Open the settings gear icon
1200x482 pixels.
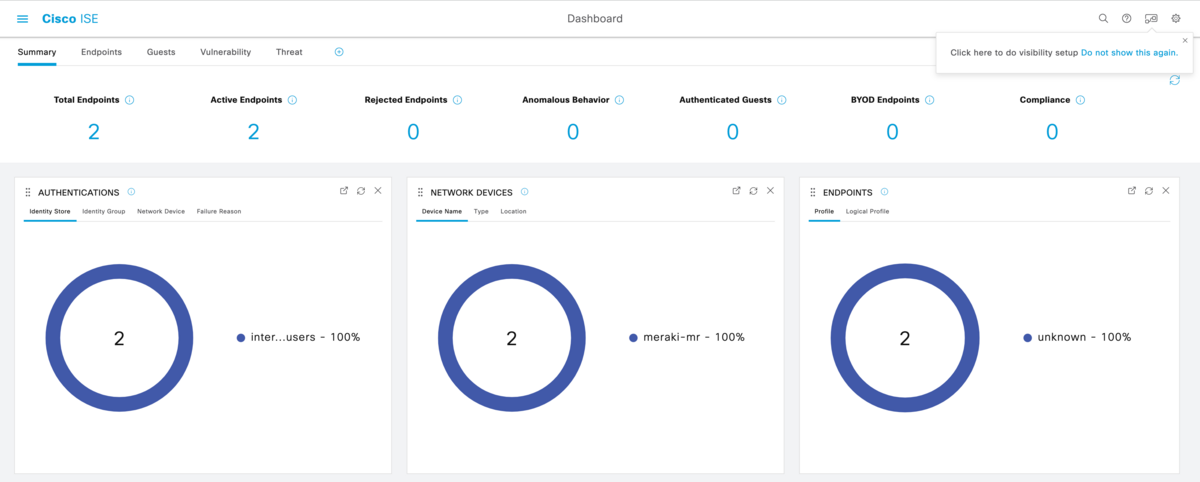(1176, 18)
